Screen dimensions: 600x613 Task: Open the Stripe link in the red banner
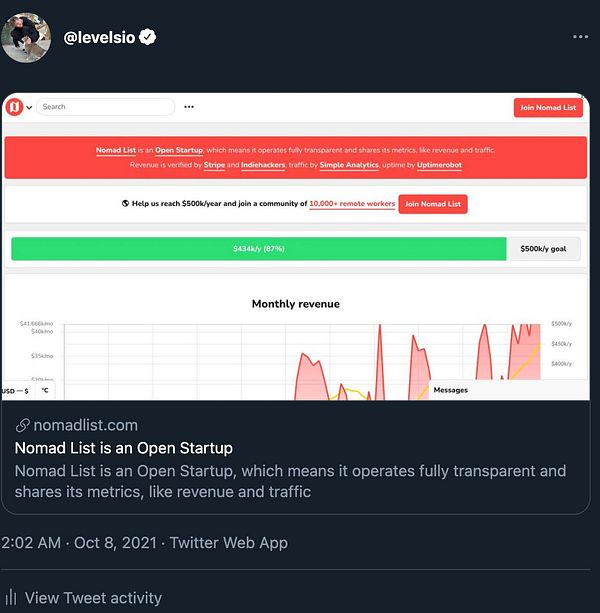(211, 164)
